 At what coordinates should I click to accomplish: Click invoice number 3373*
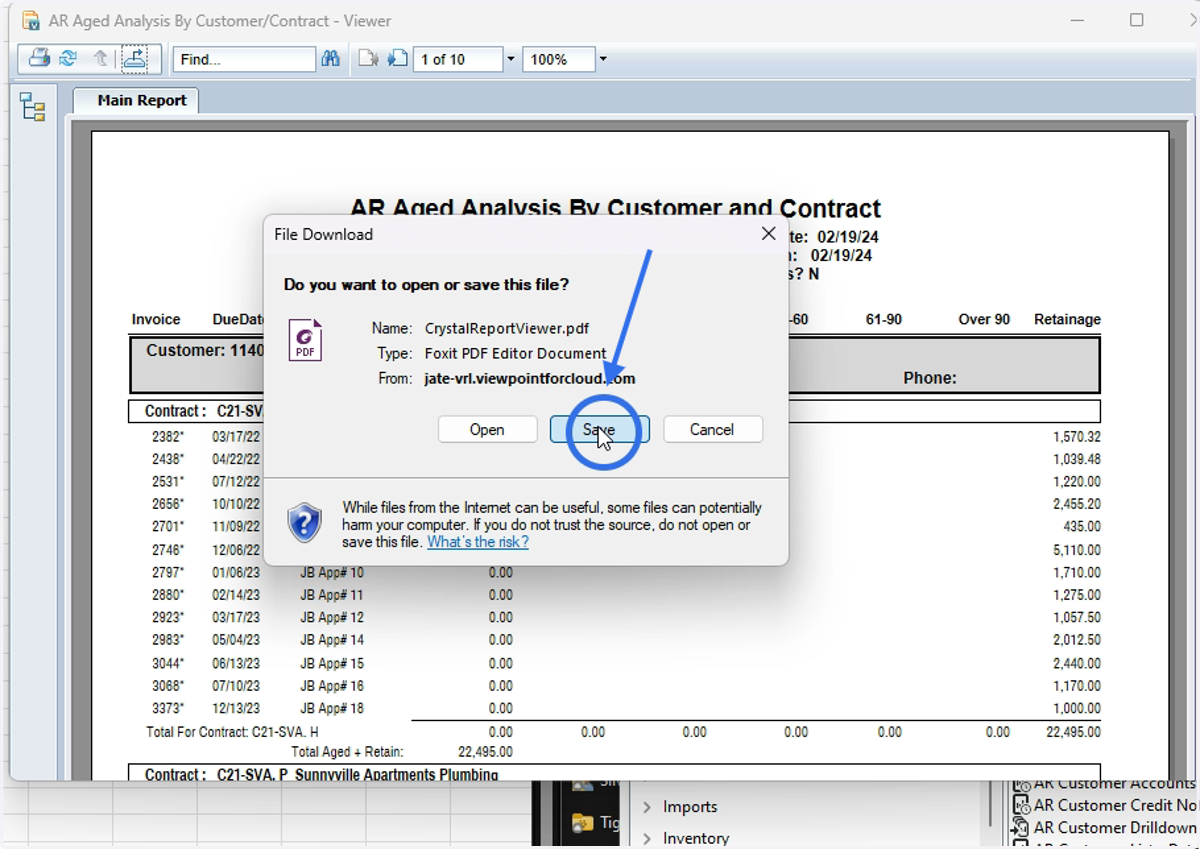[168, 708]
